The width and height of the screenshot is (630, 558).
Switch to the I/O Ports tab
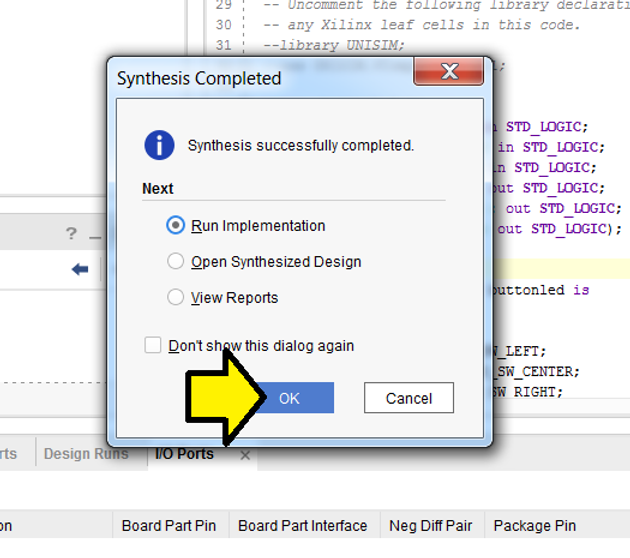(x=184, y=454)
